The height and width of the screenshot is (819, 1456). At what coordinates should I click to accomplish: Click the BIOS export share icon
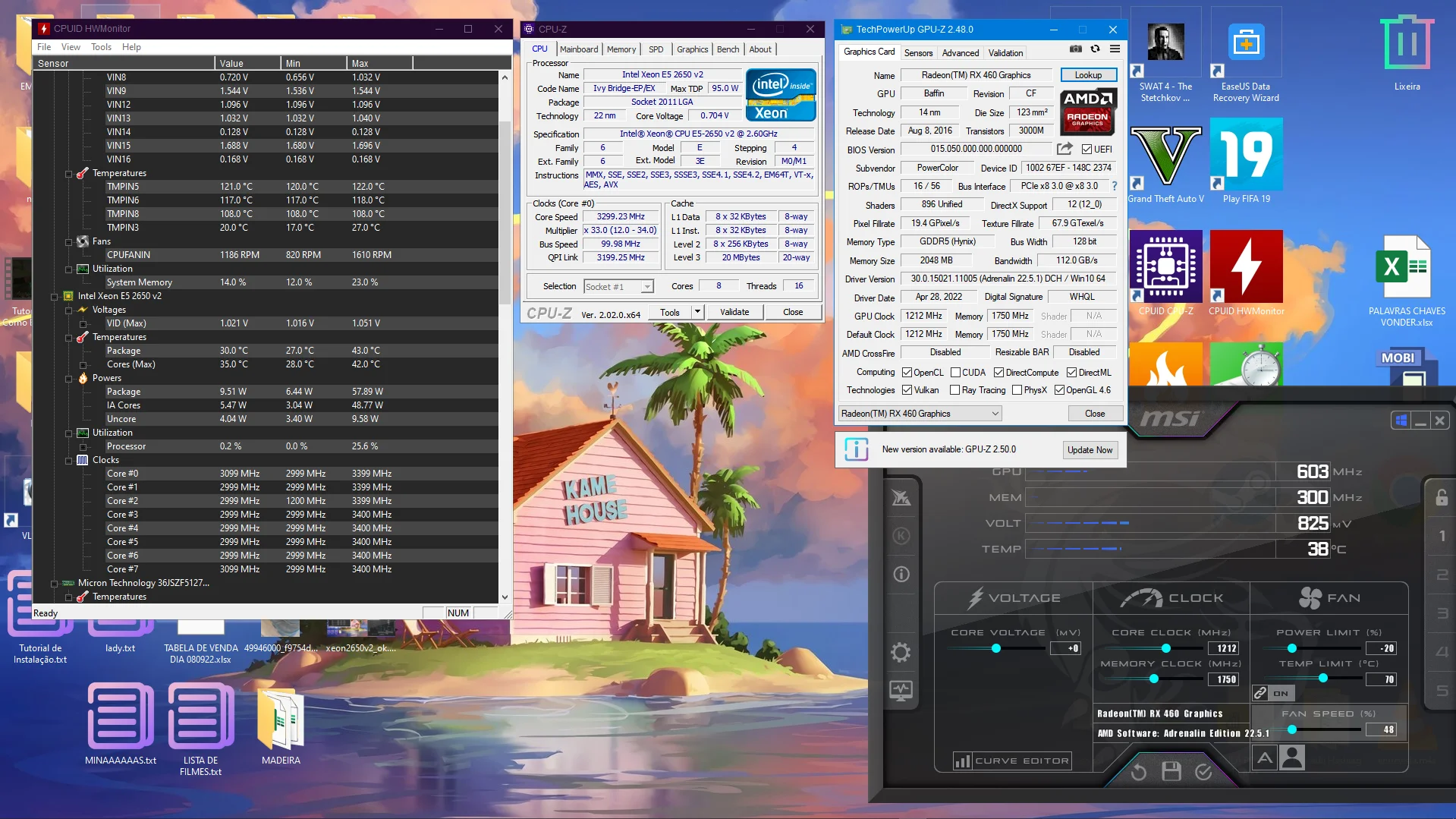(x=1064, y=149)
